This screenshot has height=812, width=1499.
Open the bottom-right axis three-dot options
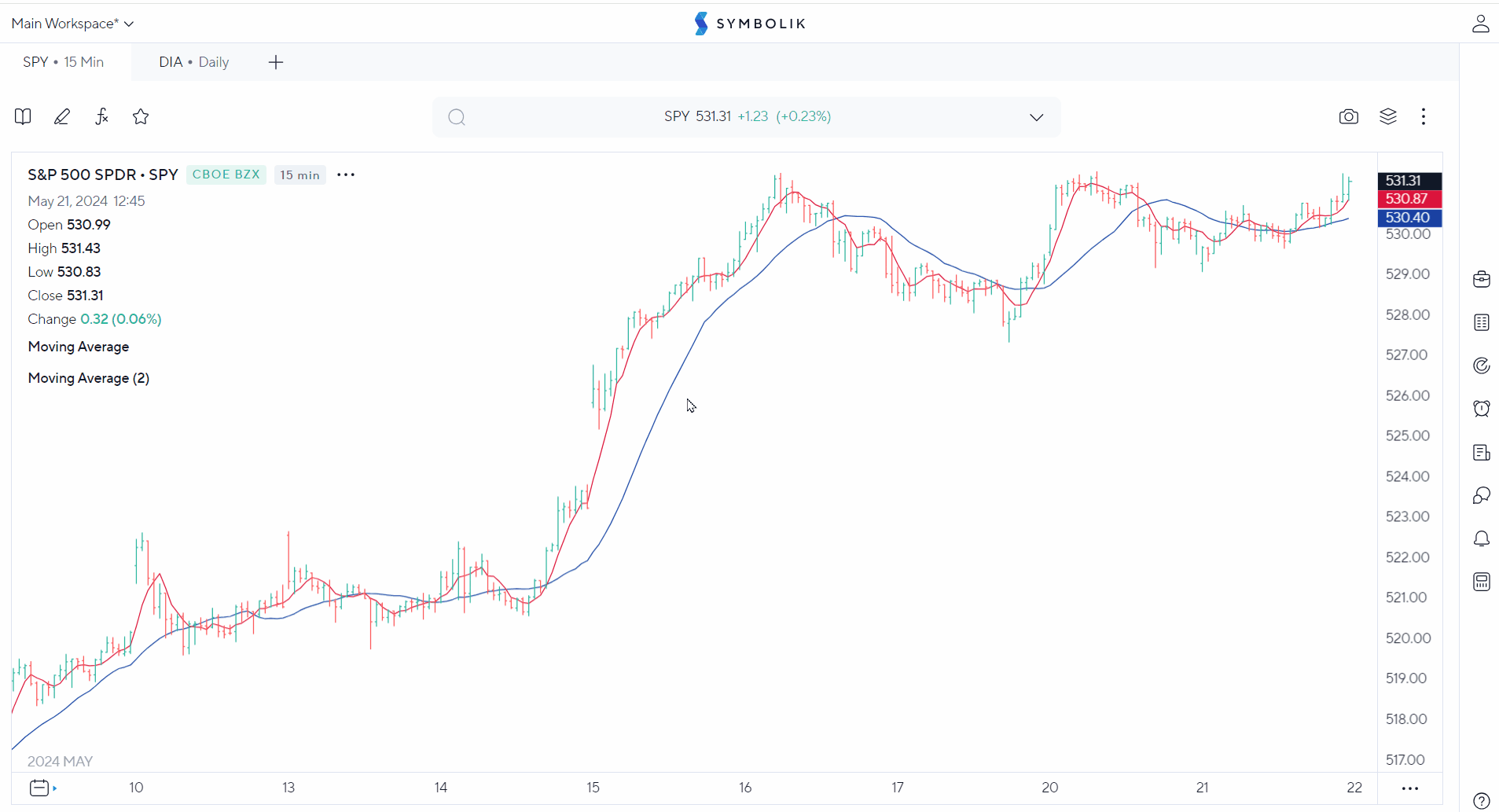click(1410, 788)
